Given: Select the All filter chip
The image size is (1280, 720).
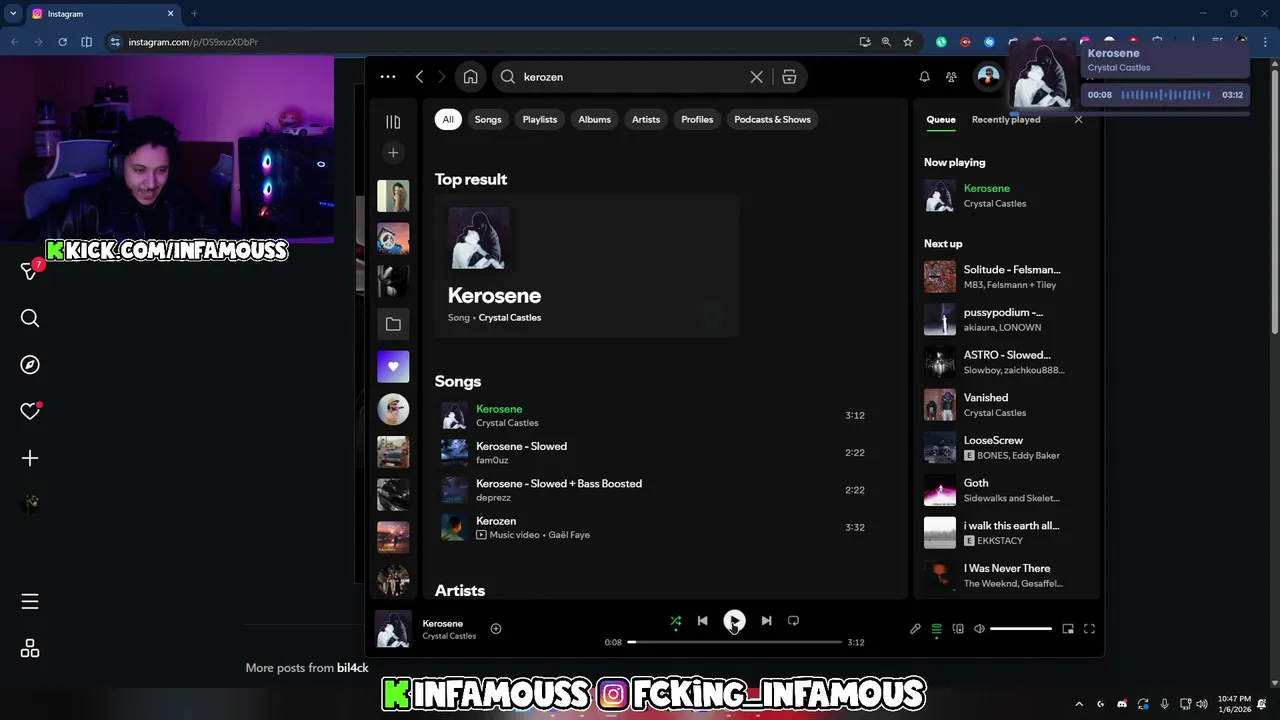Looking at the screenshot, I should [448, 119].
